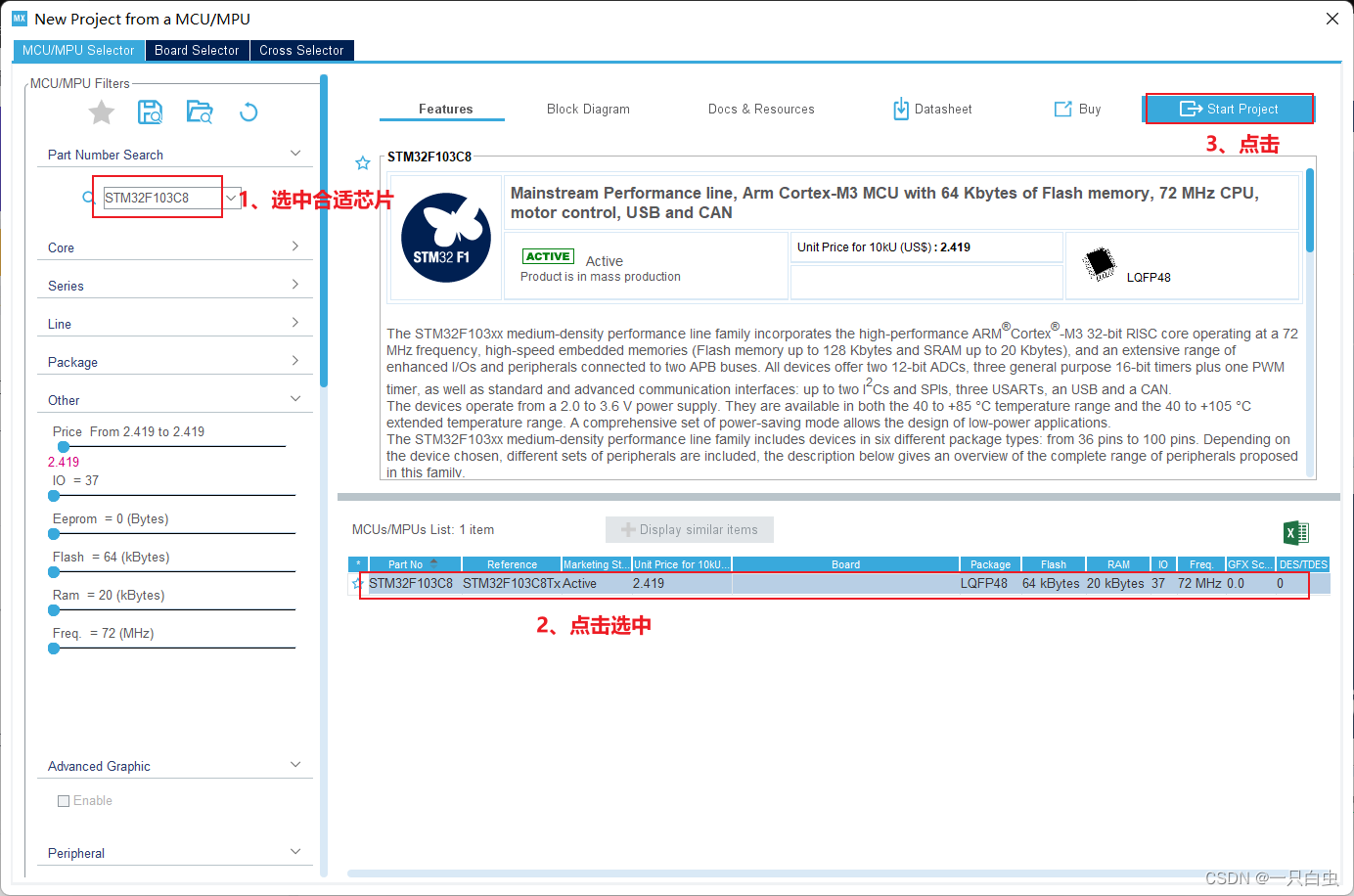
Task: Load a saved filter configuration
Action: pyautogui.click(x=199, y=112)
